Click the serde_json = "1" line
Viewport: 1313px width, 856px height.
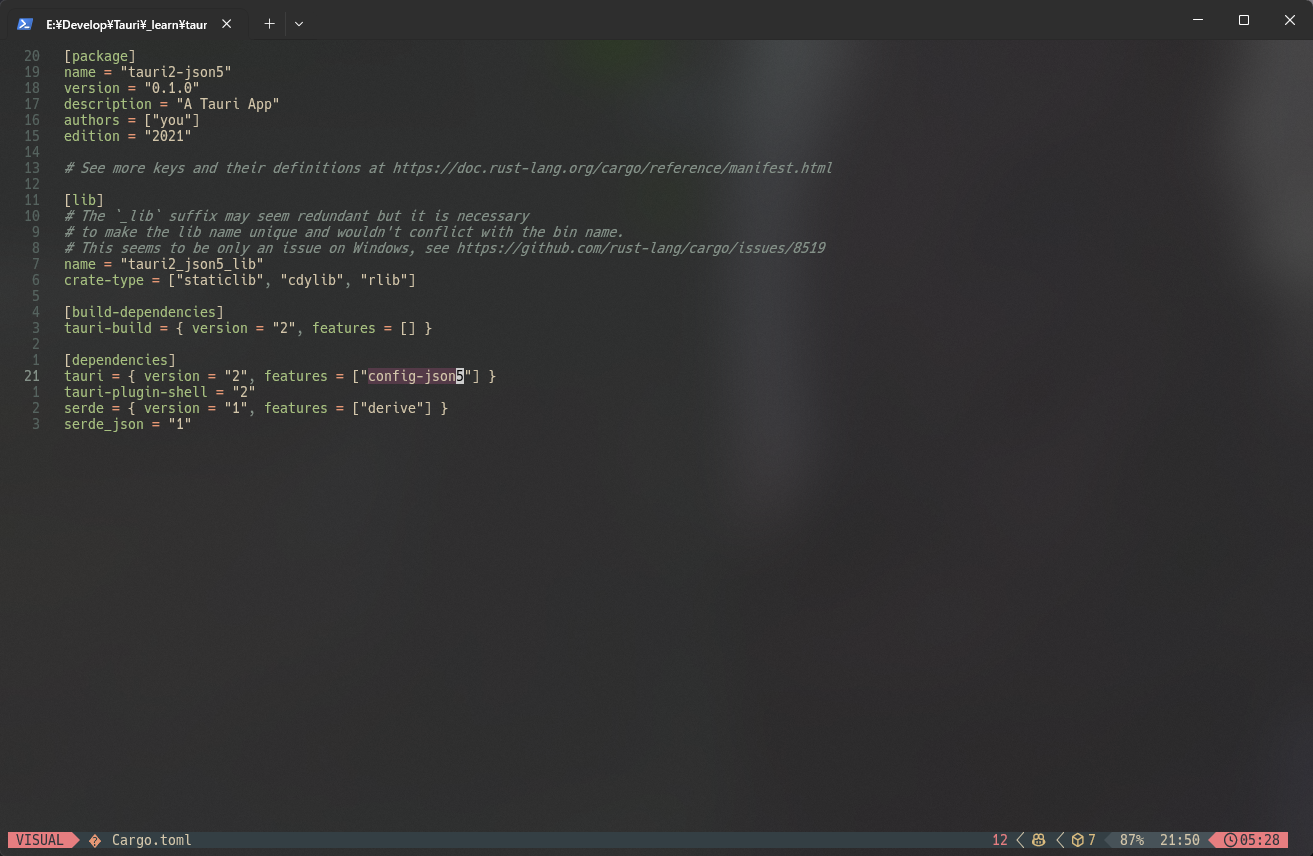(128, 424)
